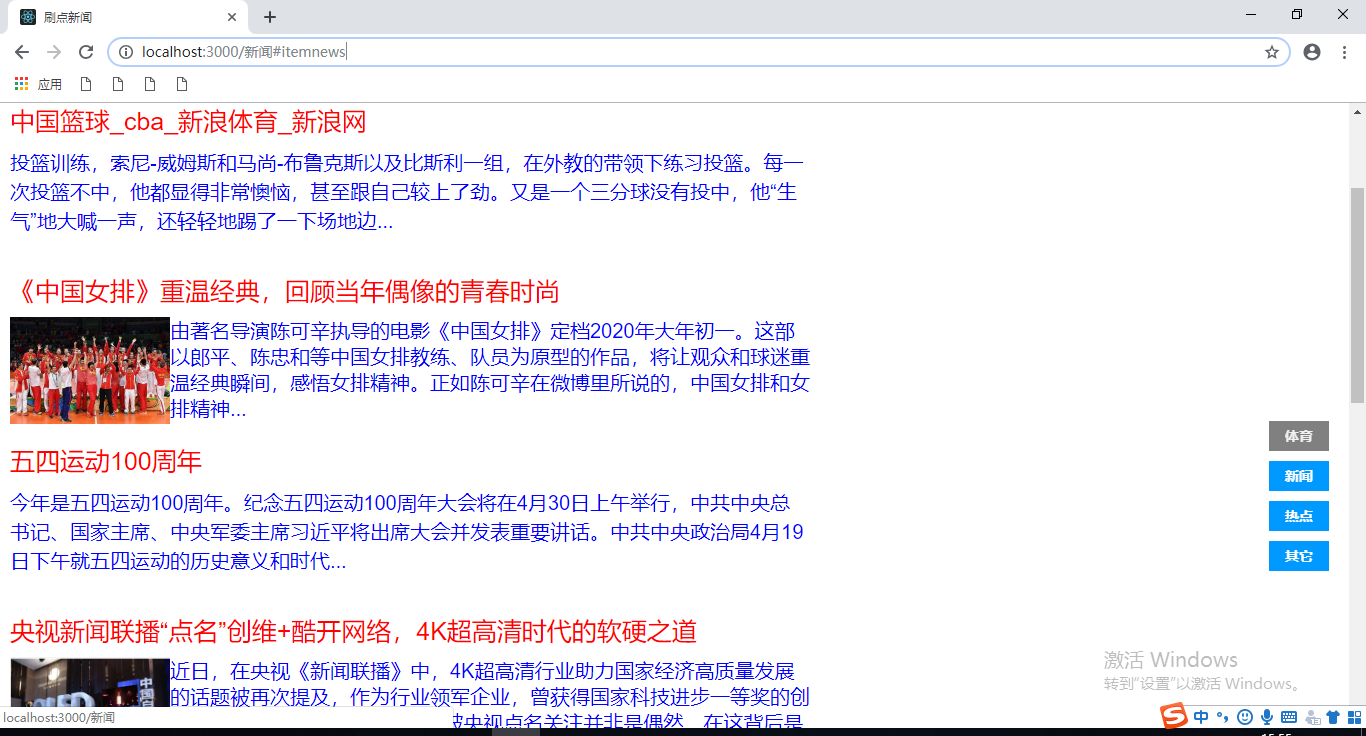Open the fourth blank page bookmark icon
This screenshot has width=1366, height=736.
[x=182, y=84]
